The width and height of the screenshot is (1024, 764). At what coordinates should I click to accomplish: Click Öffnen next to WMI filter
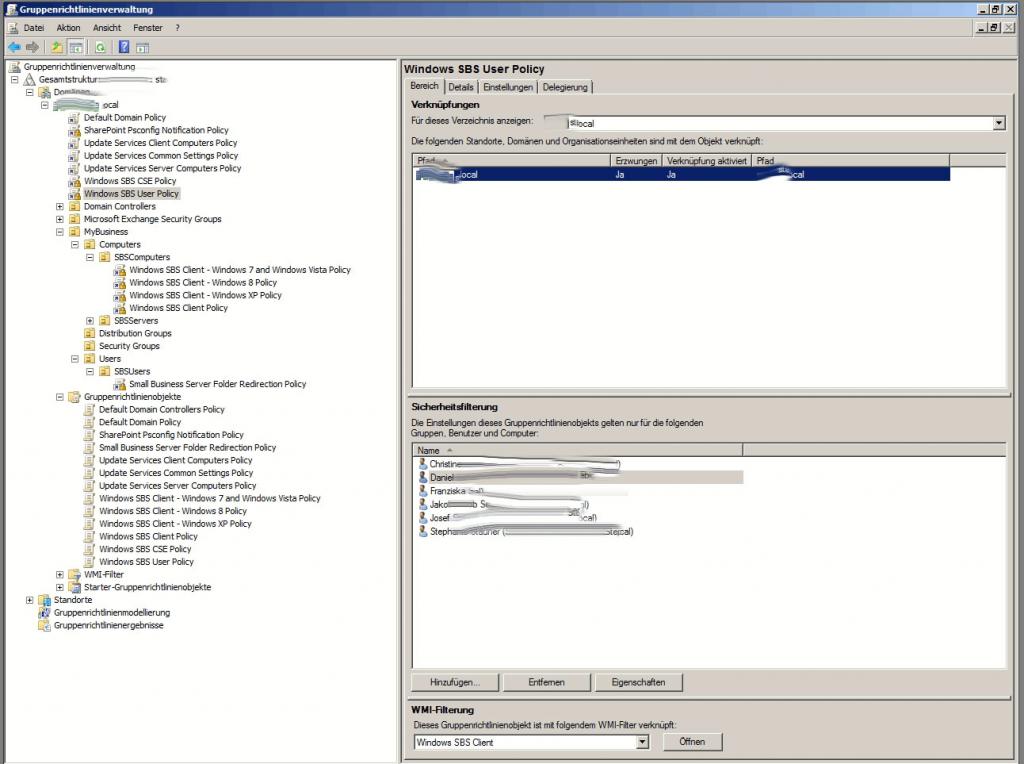(x=692, y=742)
